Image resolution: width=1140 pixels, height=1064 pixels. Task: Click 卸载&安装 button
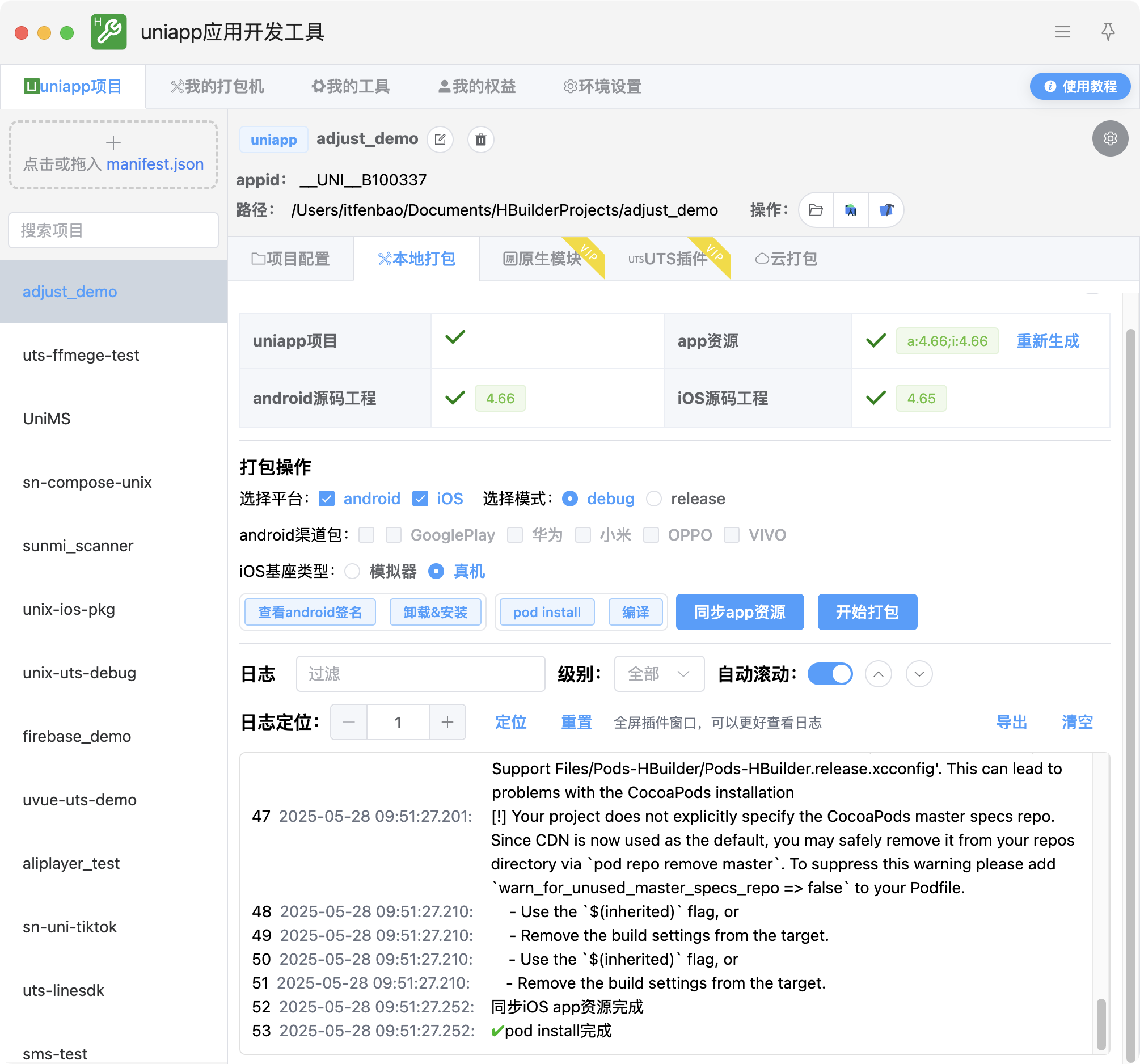pos(434,611)
